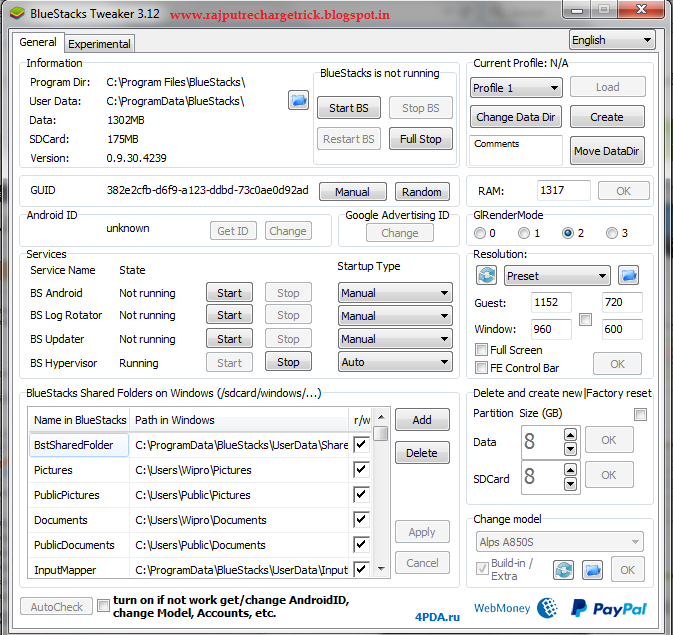Toggle checkbox between Guest and Window resolution fields
The width and height of the screenshot is (673, 635).
click(x=585, y=319)
